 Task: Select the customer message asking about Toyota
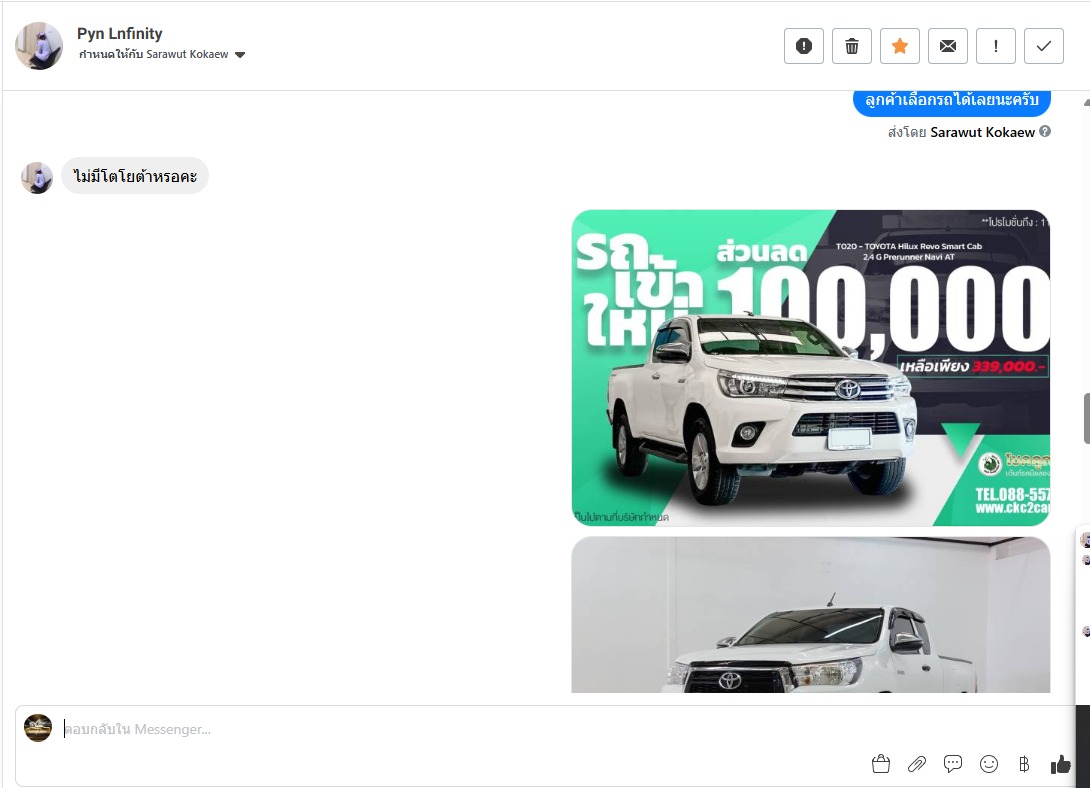pyautogui.click(x=135, y=176)
